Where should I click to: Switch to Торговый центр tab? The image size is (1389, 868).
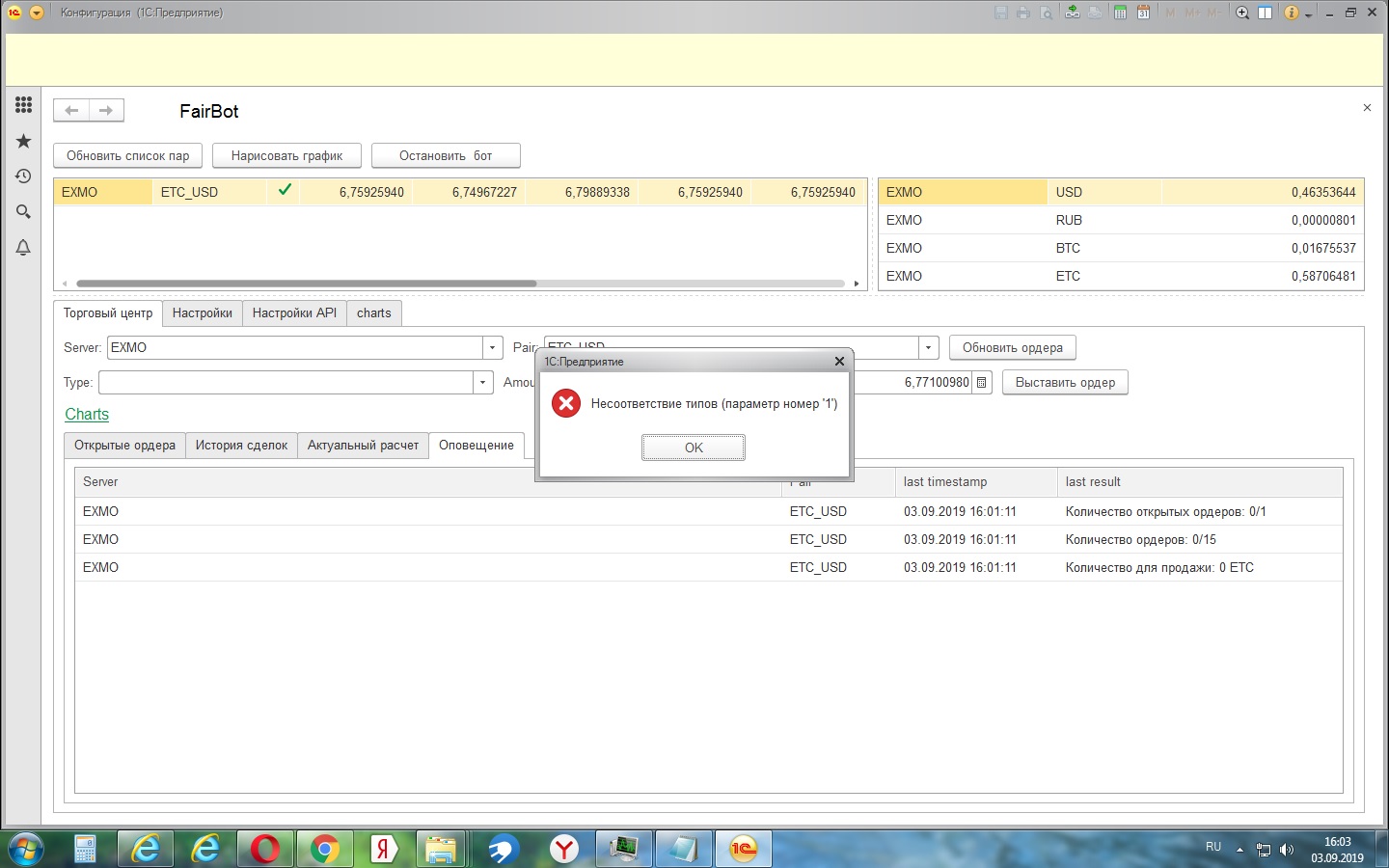(108, 312)
